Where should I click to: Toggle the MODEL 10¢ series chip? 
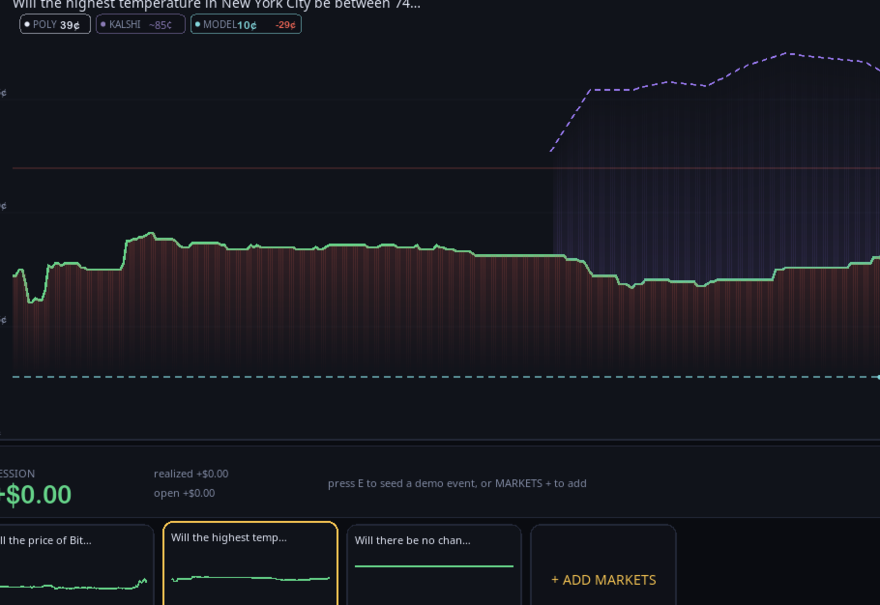246,24
